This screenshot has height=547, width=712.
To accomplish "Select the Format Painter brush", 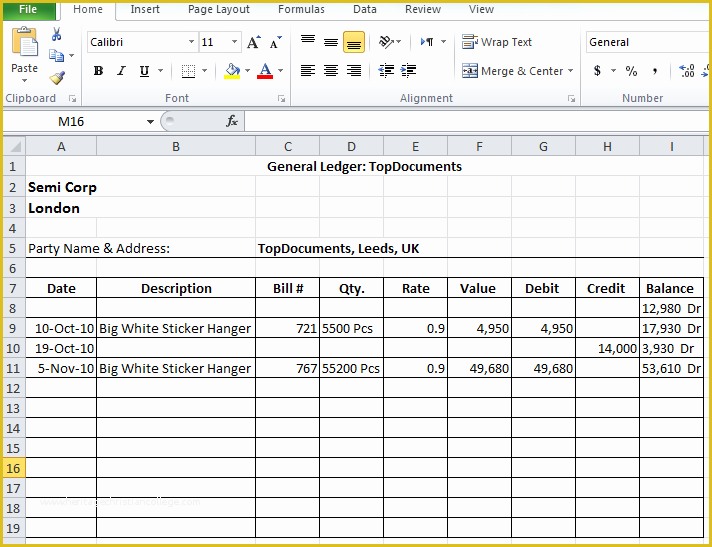I will (x=57, y=78).
